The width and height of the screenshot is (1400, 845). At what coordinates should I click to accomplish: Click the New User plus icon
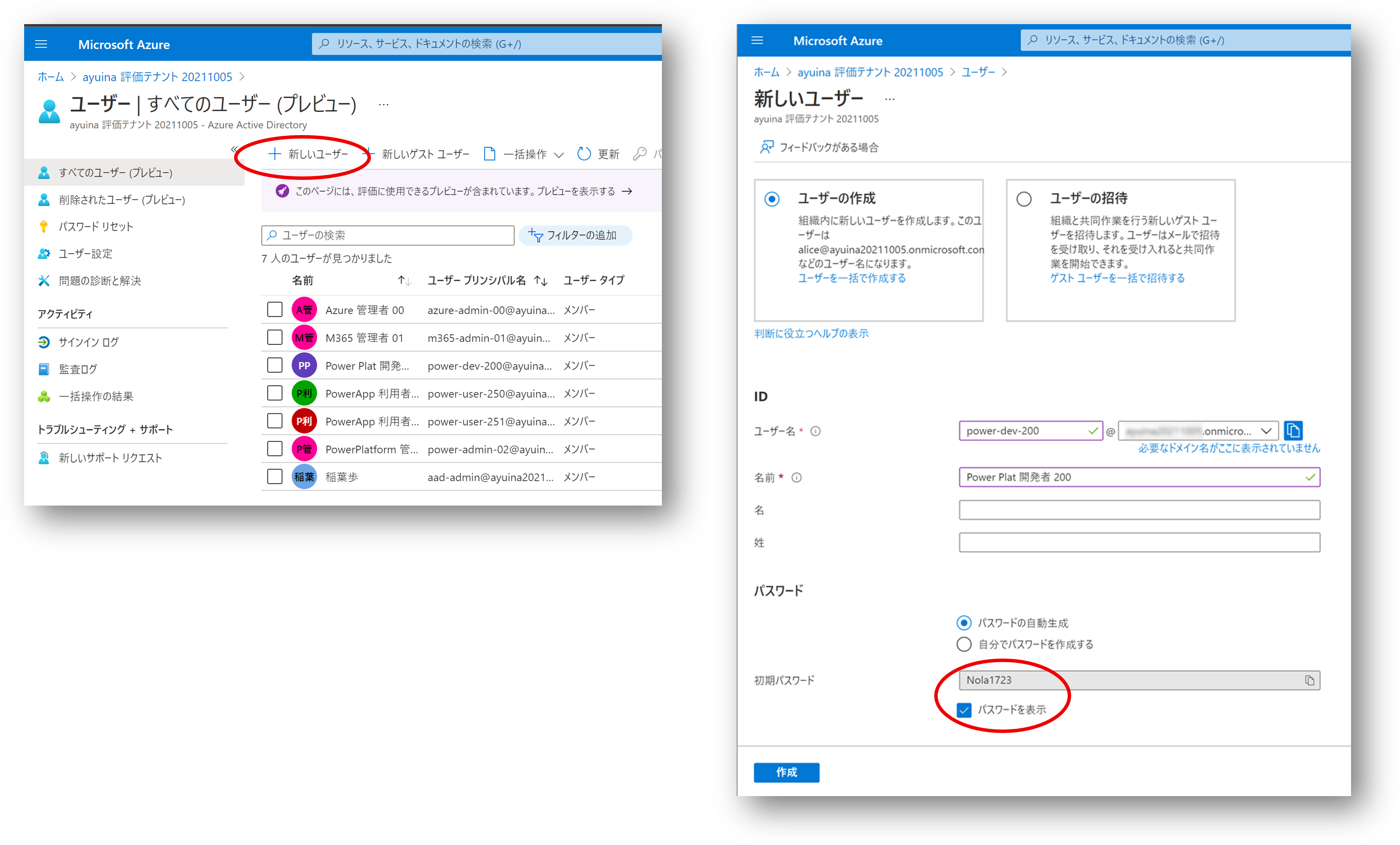(274, 154)
